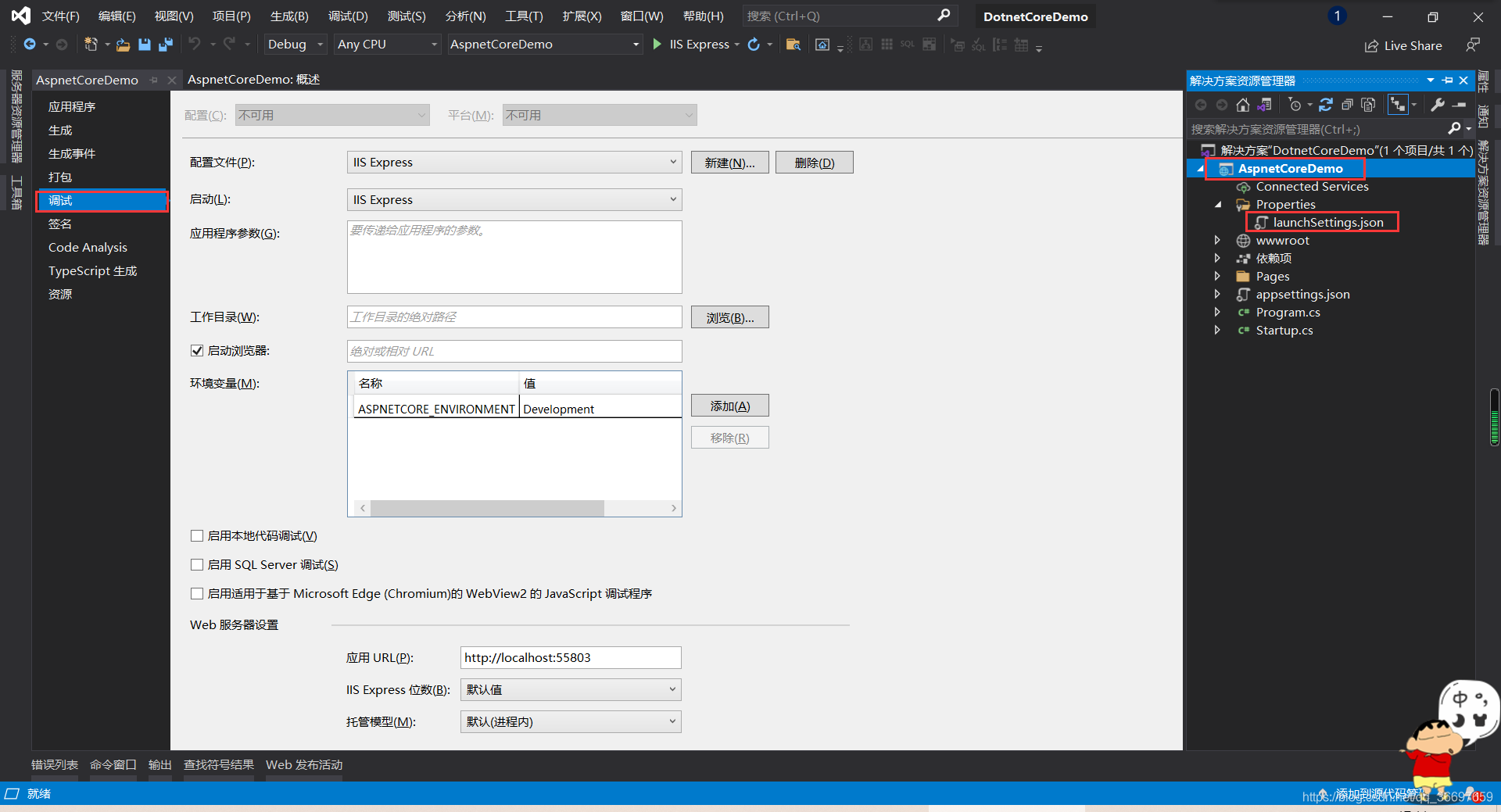This screenshot has height=812, width=1501.
Task: Select launchSettings.json in Solution Explorer
Action: (1327, 223)
